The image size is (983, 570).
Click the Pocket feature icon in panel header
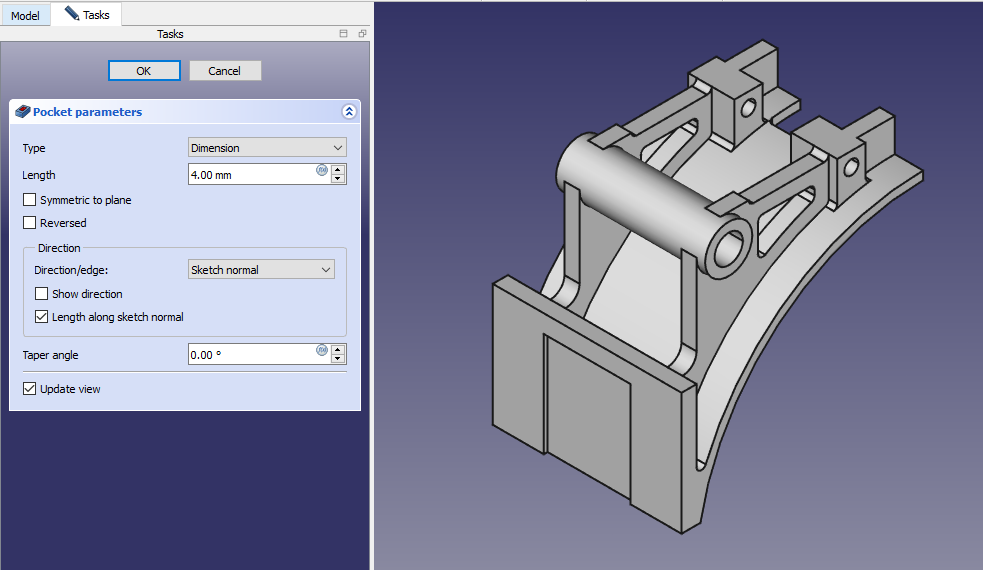24,112
